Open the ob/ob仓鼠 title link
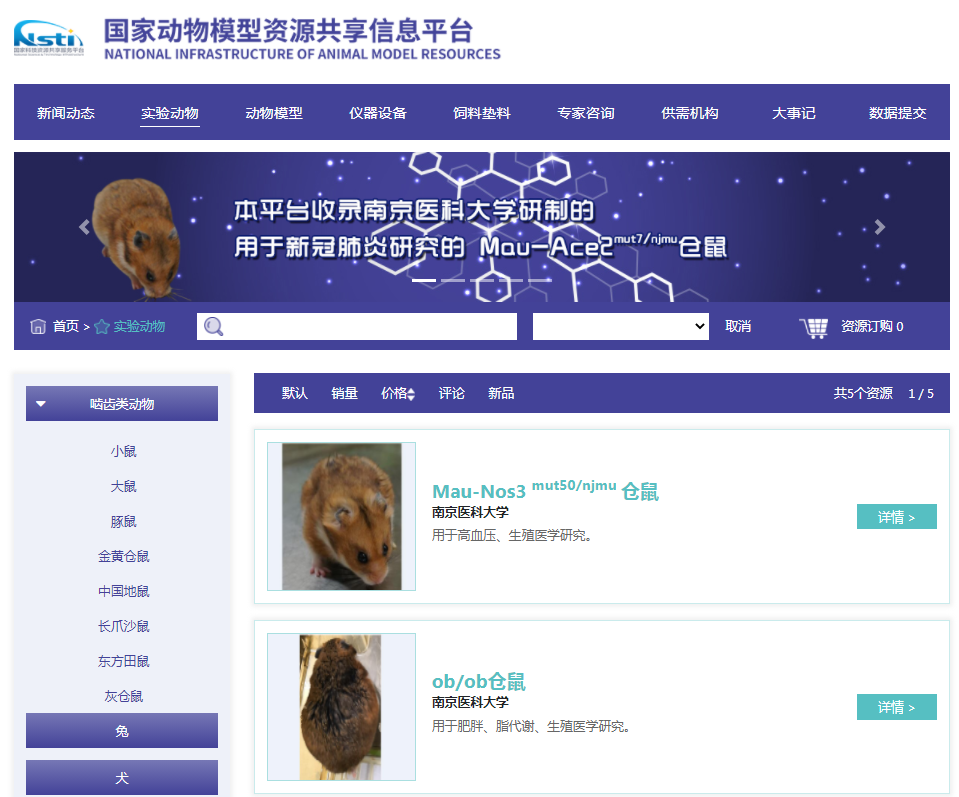The width and height of the screenshot is (959, 797). pyautogui.click(x=479, y=681)
